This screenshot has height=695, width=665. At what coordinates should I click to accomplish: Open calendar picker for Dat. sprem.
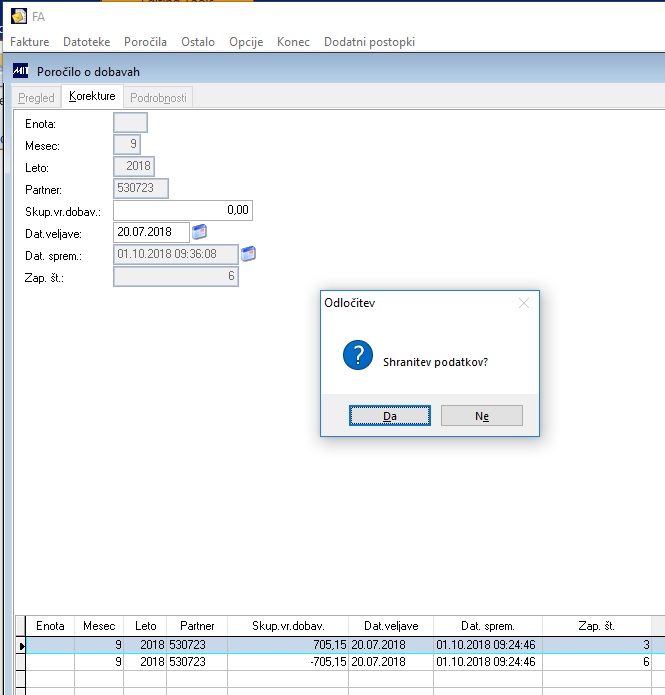(248, 254)
